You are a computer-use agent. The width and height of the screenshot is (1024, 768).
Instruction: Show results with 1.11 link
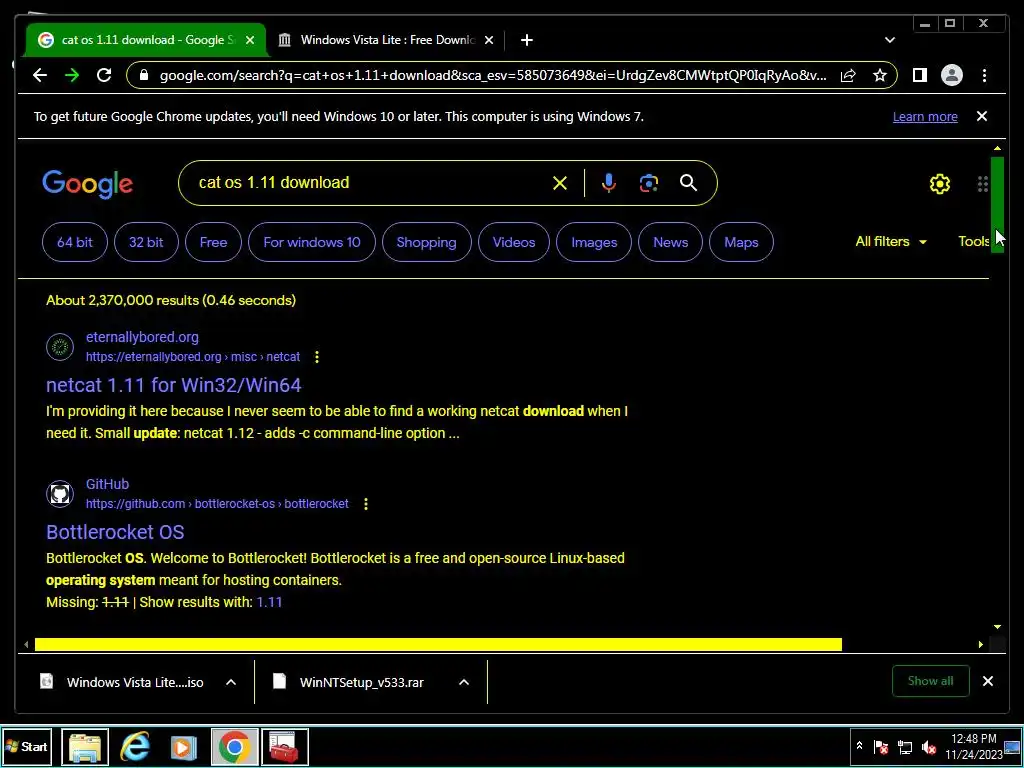pos(269,602)
